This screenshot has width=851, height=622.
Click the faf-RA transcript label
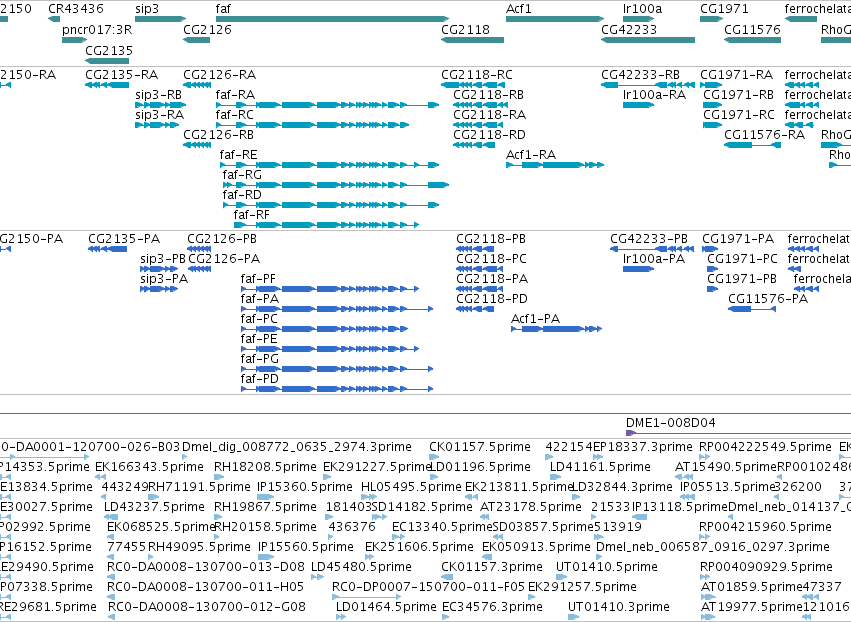235,94
